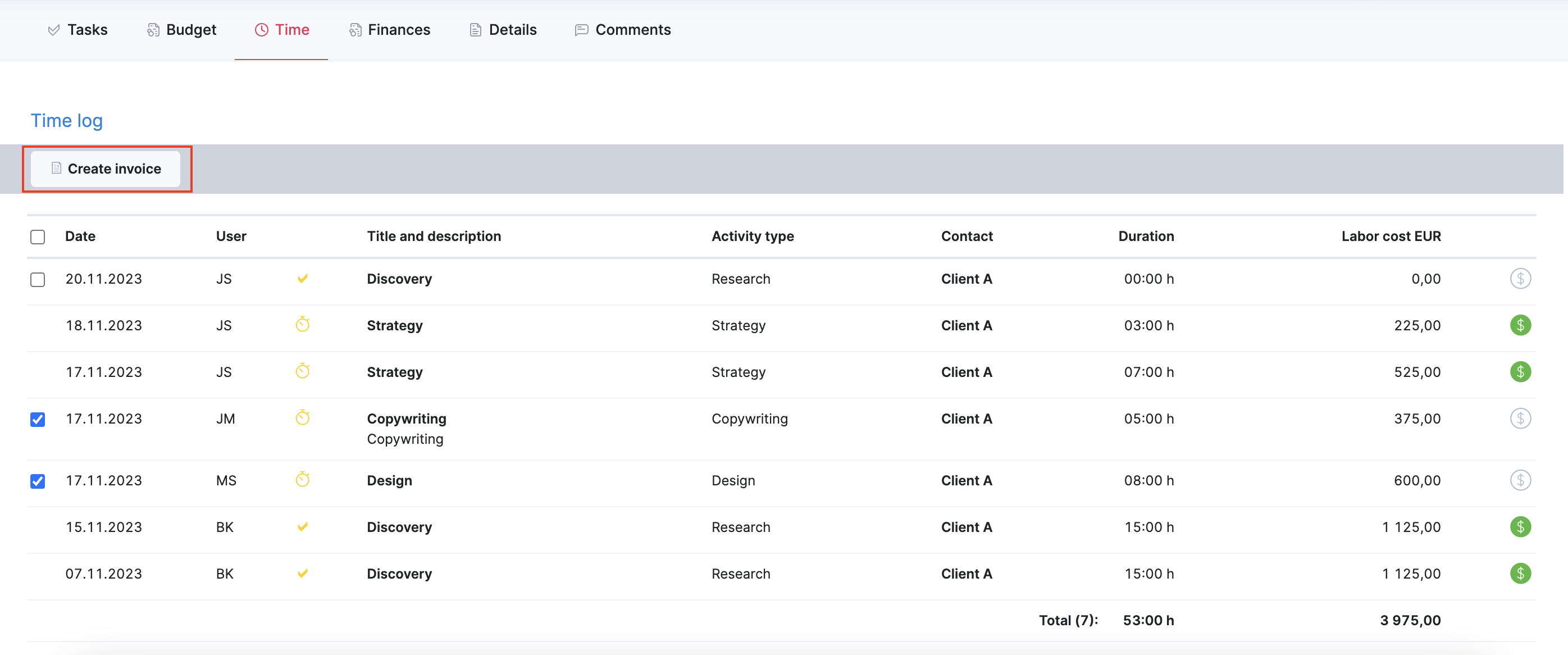Click the Duration column header
This screenshot has height=655, width=1568.
point(1146,236)
